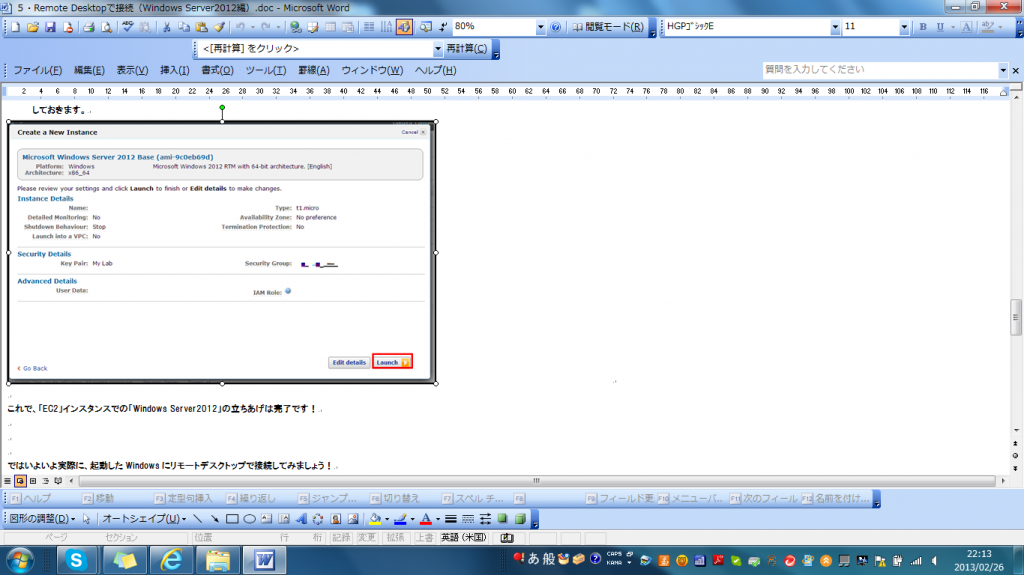
Task: Click the Arrow Style icon
Action: click(x=485, y=519)
